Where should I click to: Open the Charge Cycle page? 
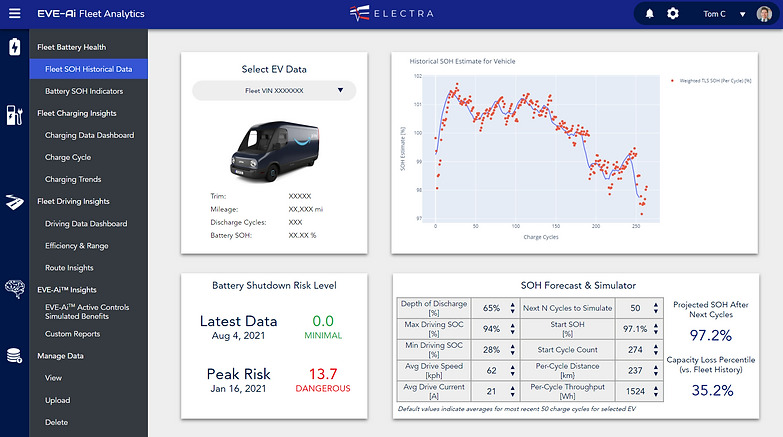68,157
